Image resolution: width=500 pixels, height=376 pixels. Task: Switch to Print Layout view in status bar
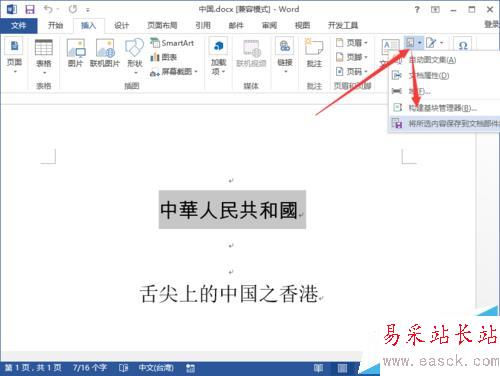(x=342, y=368)
